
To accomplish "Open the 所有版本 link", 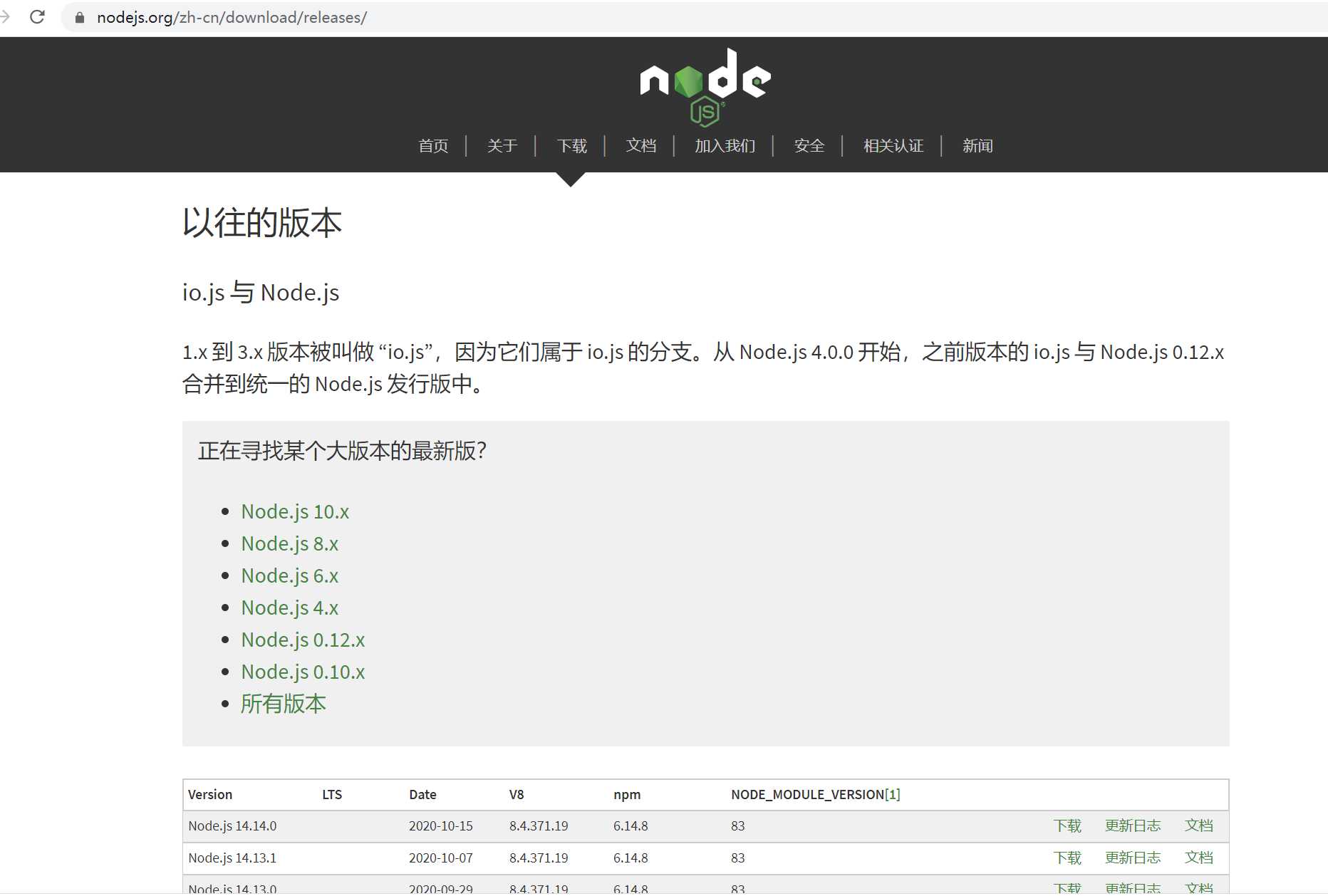I will [284, 704].
